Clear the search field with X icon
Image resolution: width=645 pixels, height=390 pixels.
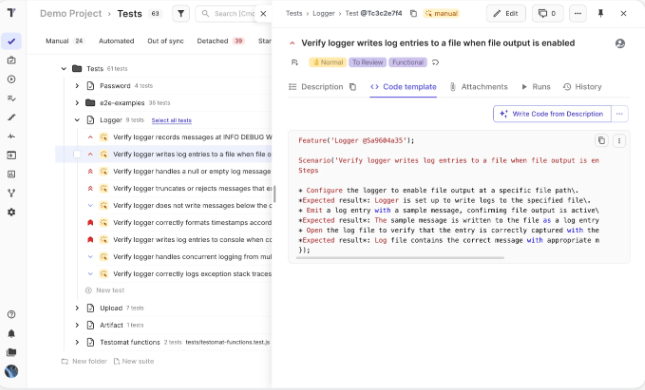(x=263, y=14)
